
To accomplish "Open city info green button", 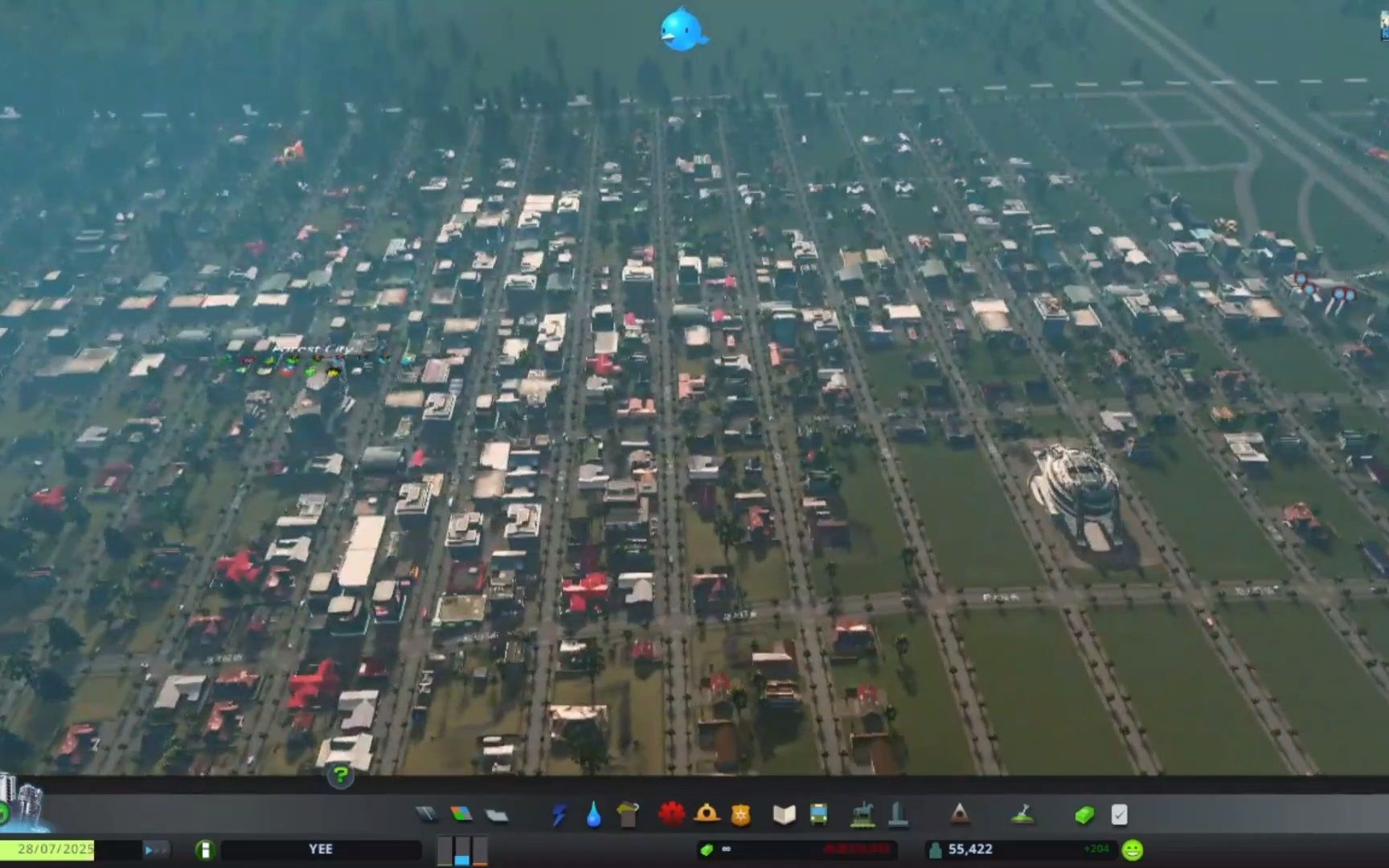I will point(205,850).
